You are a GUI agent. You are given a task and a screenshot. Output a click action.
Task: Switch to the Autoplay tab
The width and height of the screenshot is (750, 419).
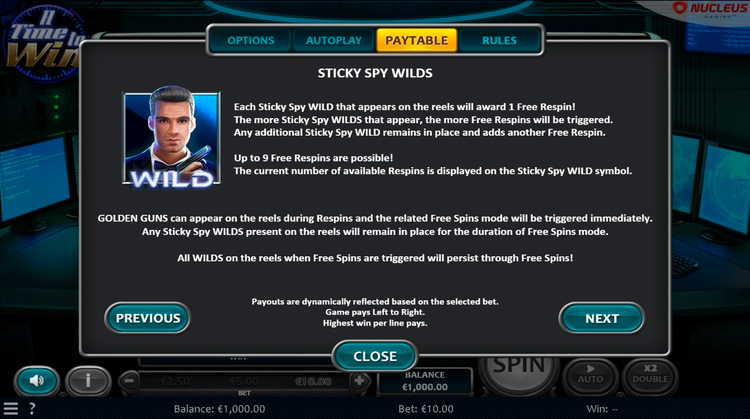click(334, 40)
